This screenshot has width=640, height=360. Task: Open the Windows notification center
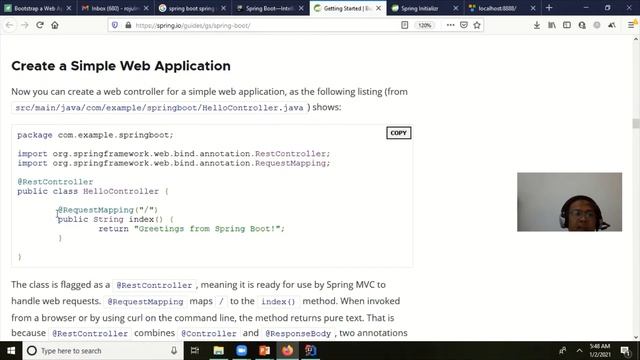625,351
